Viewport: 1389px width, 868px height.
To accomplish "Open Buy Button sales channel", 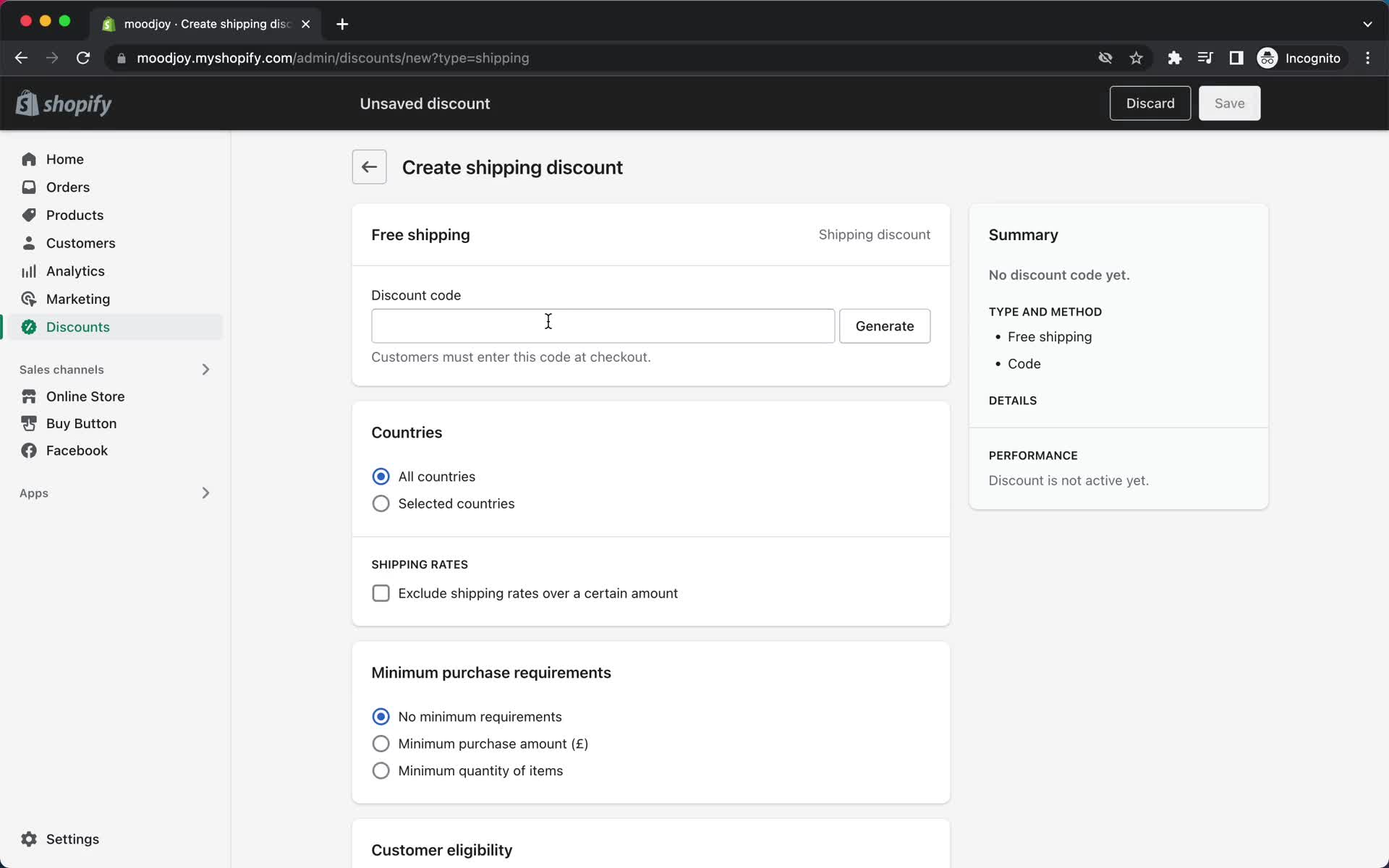I will (81, 423).
